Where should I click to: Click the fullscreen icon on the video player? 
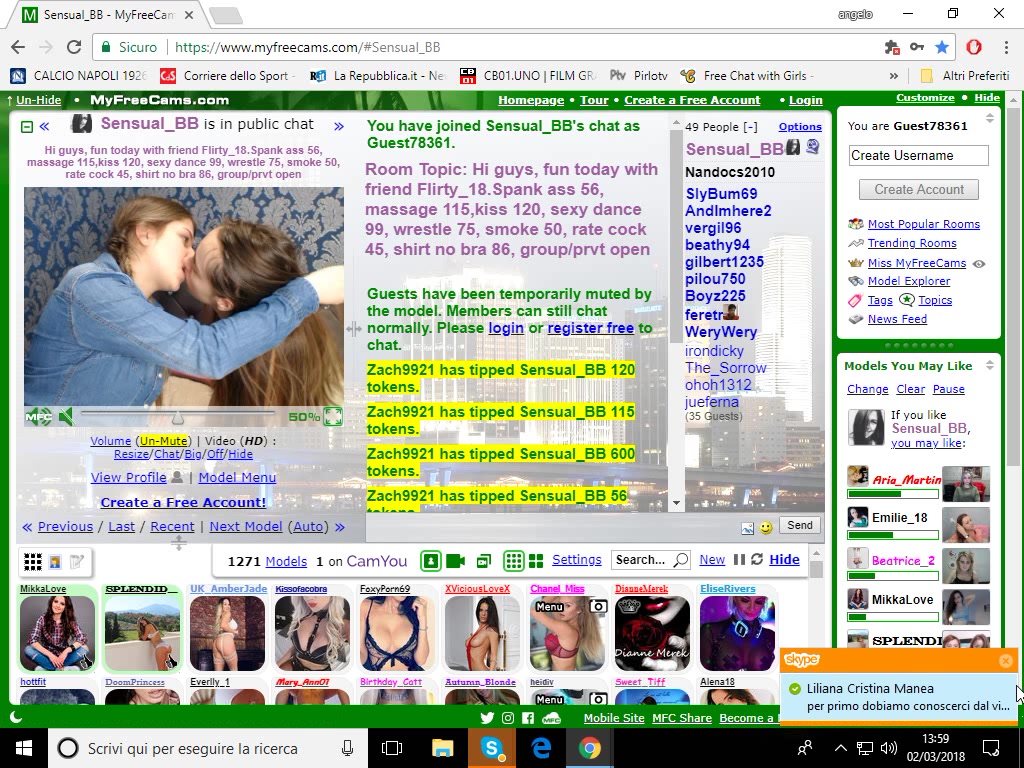333,417
